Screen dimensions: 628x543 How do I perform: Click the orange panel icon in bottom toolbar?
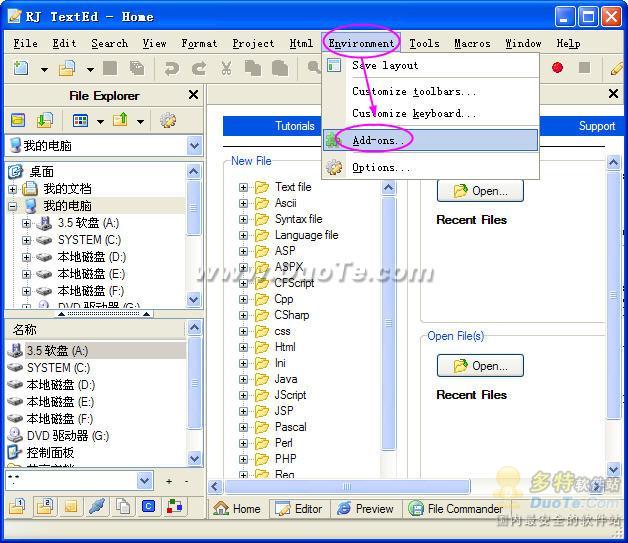71,507
